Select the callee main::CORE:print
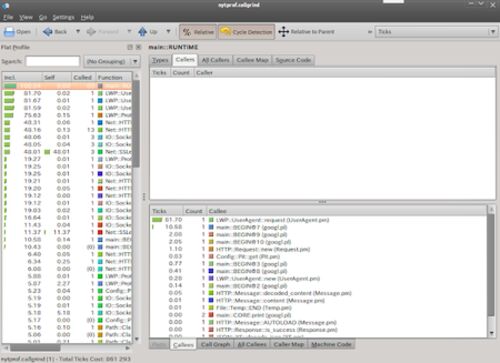The image size is (500, 363). point(318,315)
